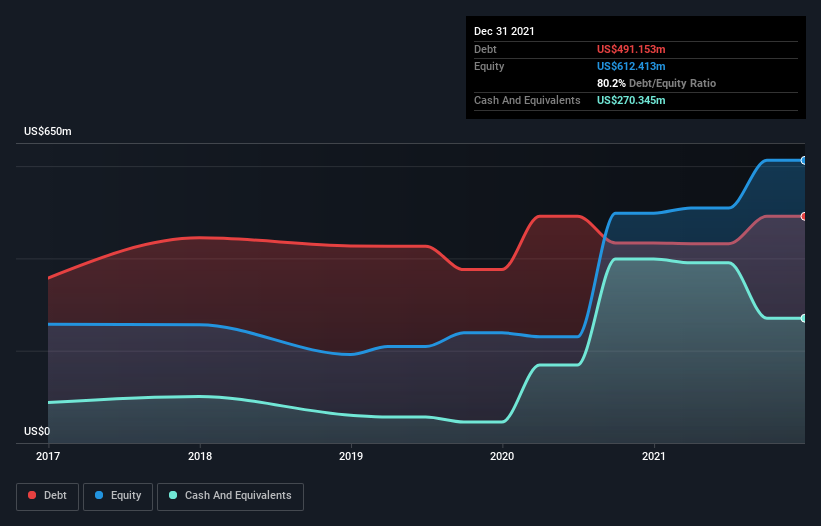The height and width of the screenshot is (526, 821).
Task: Click the 2019 x-axis label
Action: pos(351,456)
